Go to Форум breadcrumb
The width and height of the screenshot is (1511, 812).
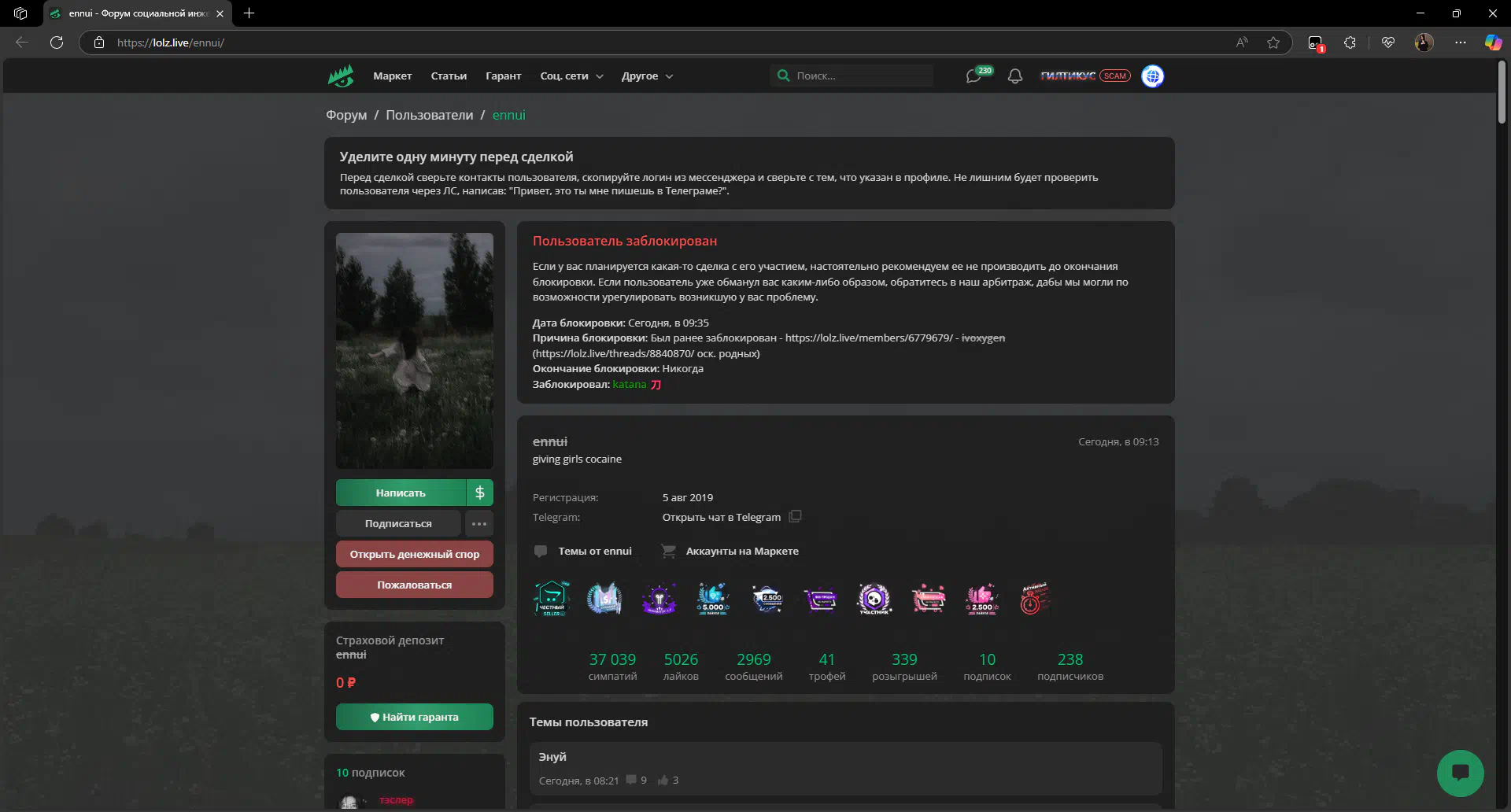click(346, 116)
